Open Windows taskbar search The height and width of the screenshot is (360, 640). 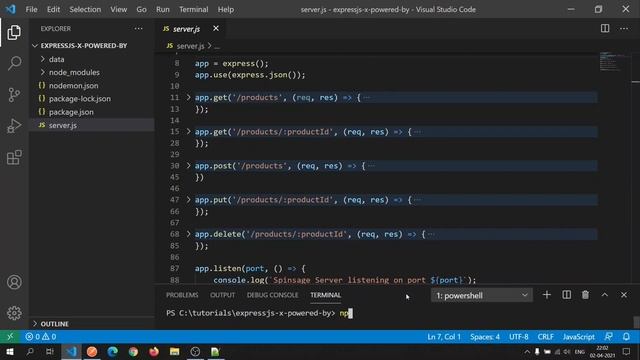tap(30, 351)
